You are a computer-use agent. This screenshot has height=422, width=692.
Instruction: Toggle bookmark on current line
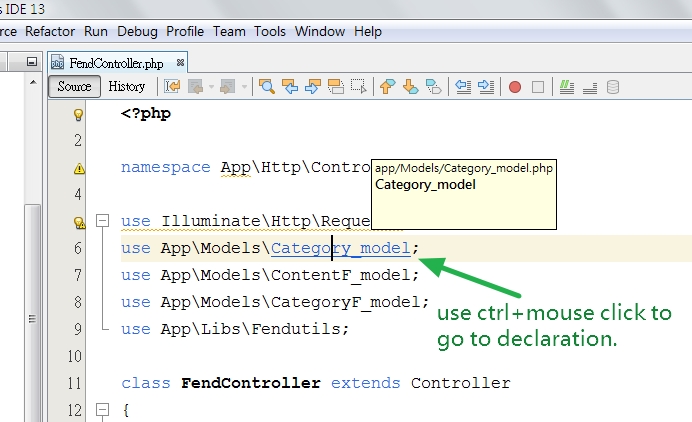click(433, 87)
